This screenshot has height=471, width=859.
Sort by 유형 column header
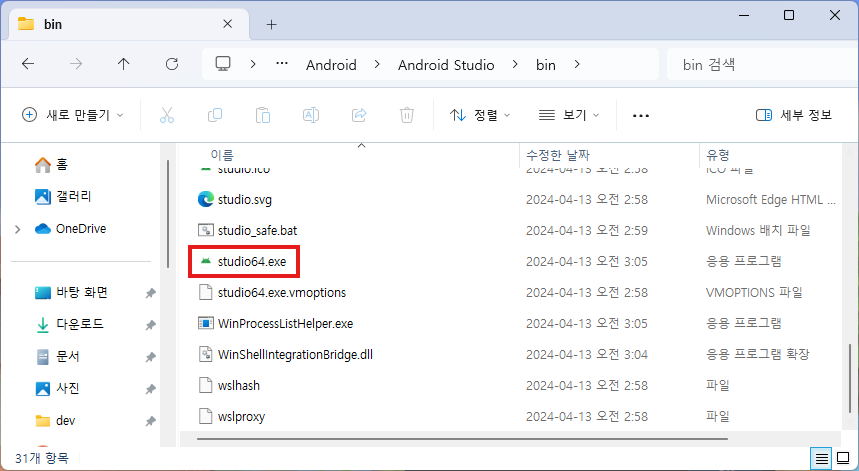coord(718,156)
